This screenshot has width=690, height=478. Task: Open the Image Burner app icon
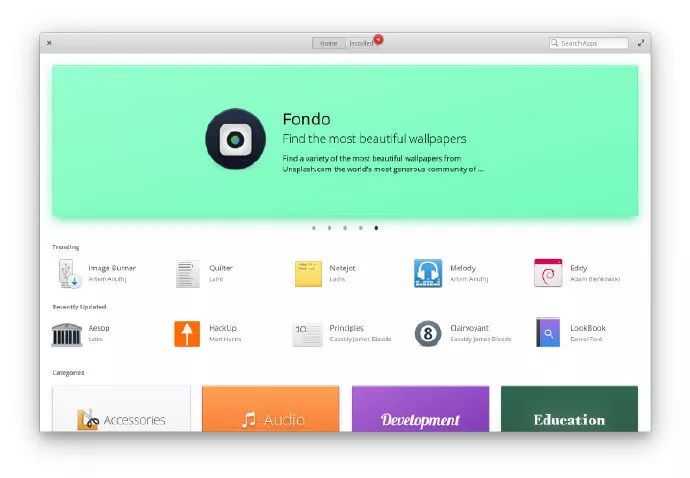(70, 273)
